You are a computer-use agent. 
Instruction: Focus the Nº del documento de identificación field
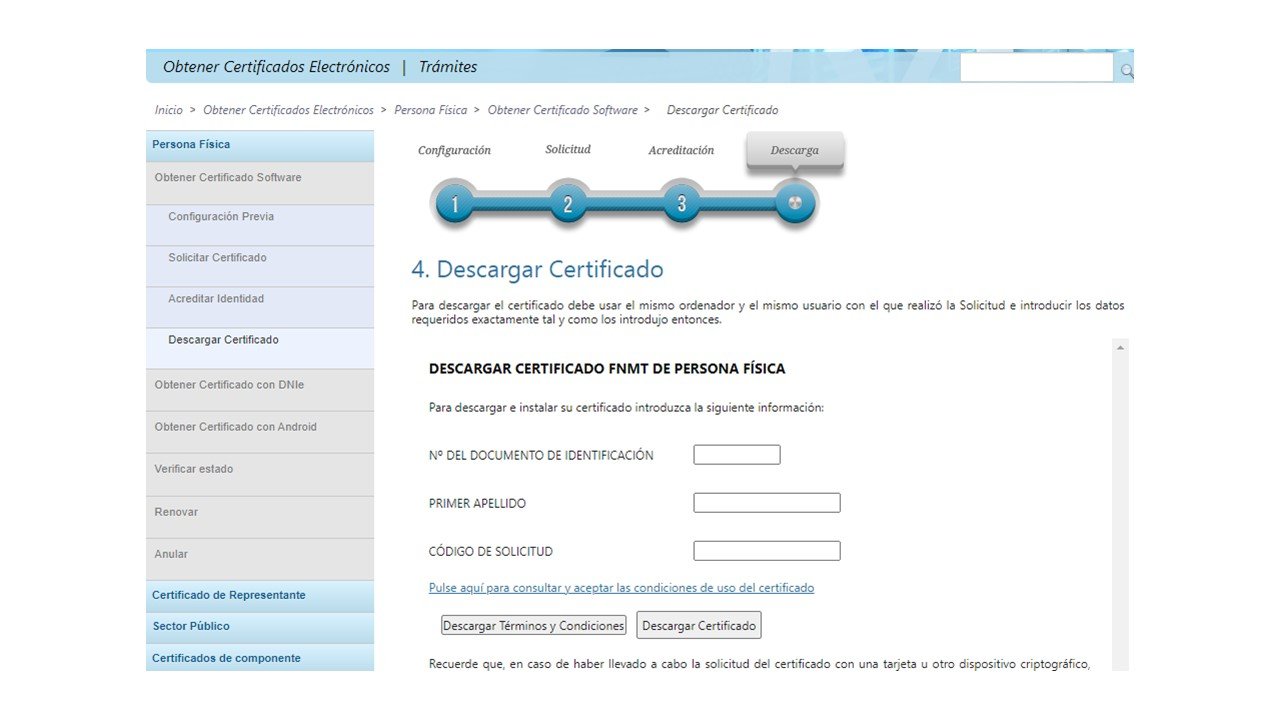737,455
